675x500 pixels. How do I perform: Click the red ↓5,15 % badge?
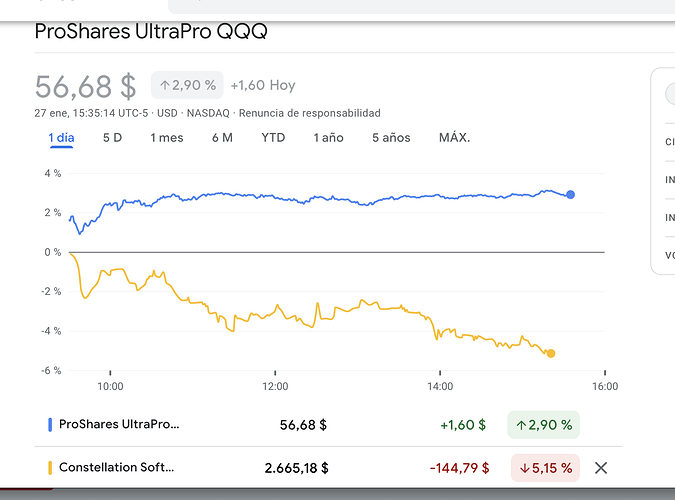click(x=545, y=468)
